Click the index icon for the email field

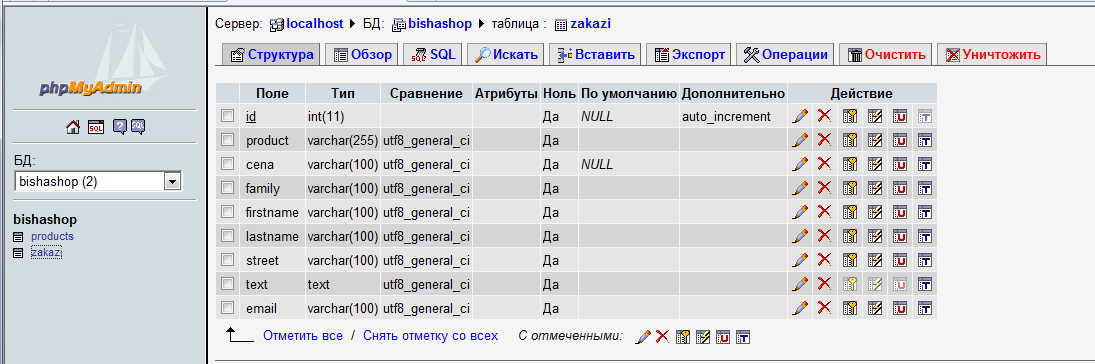[x=875, y=307]
